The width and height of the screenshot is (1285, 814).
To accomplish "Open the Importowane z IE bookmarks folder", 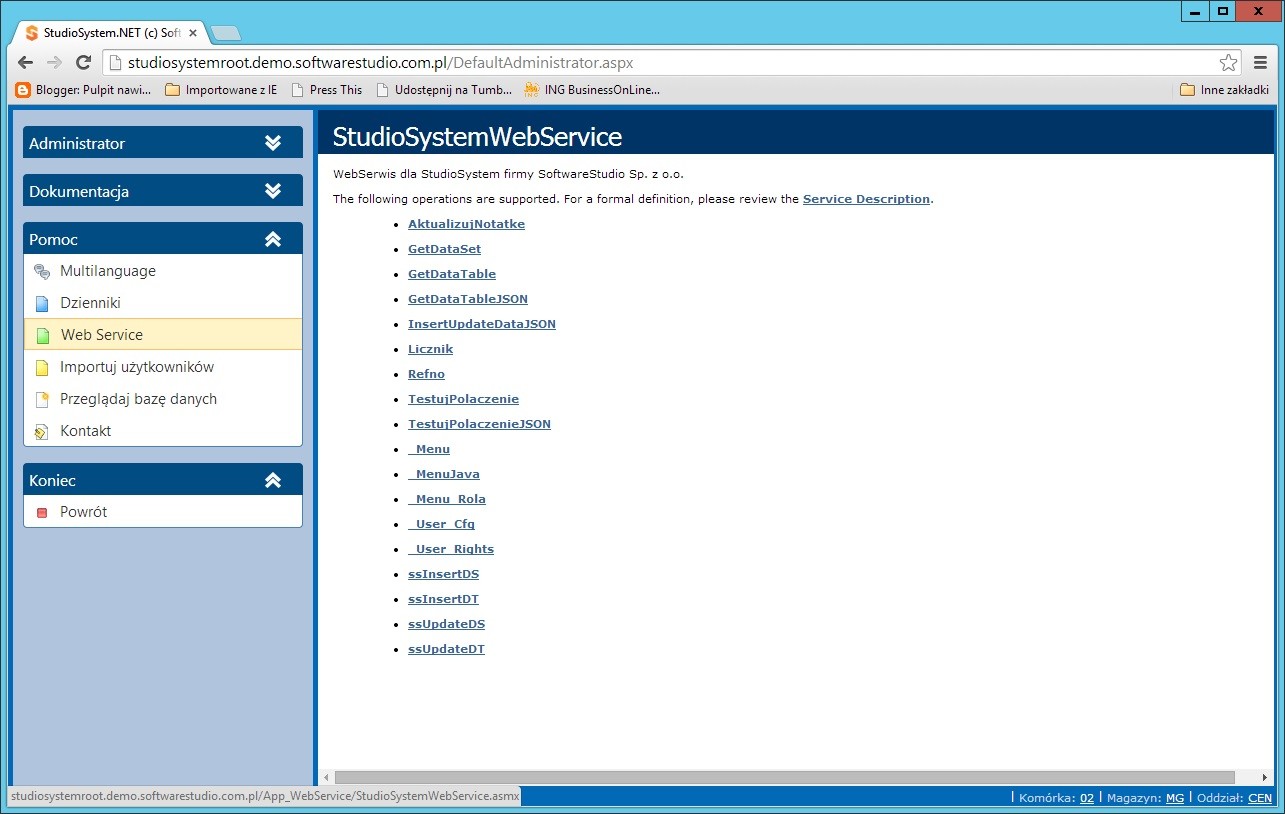I will pos(221,90).
